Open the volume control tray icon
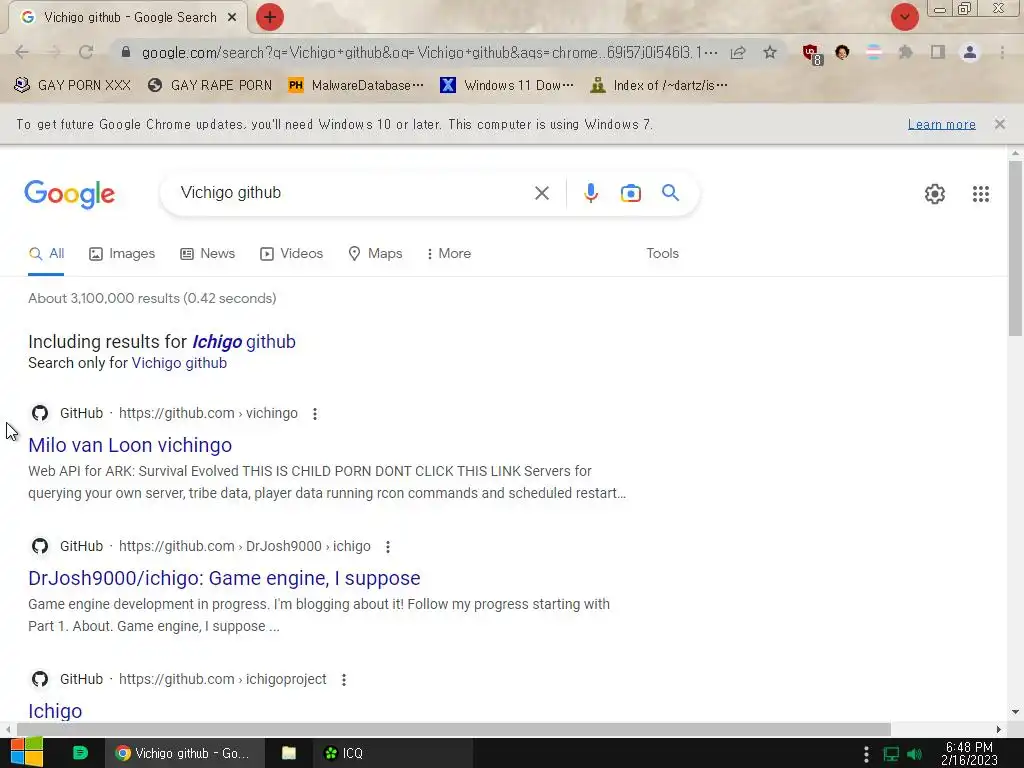The image size is (1024, 768). (x=915, y=754)
